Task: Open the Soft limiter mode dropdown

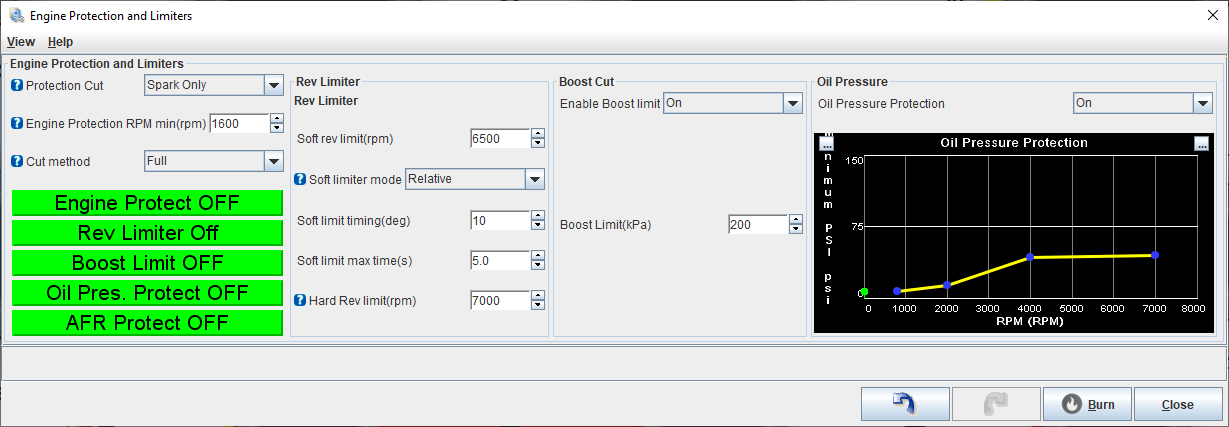Action: (x=474, y=179)
